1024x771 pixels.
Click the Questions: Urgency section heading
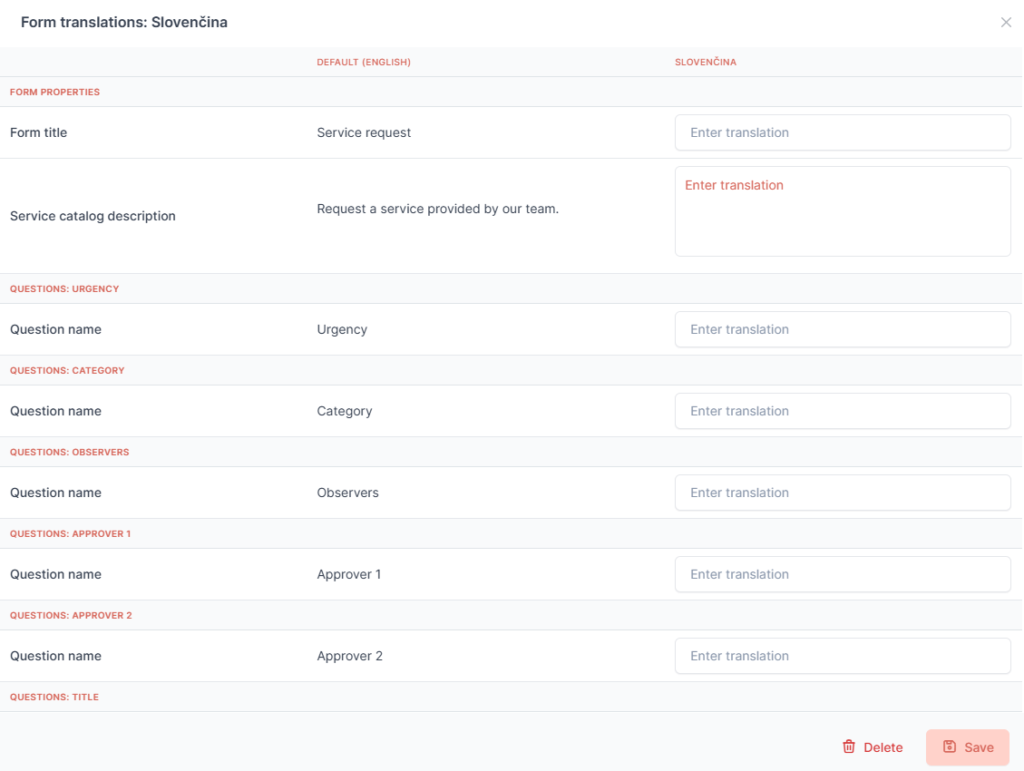64,289
